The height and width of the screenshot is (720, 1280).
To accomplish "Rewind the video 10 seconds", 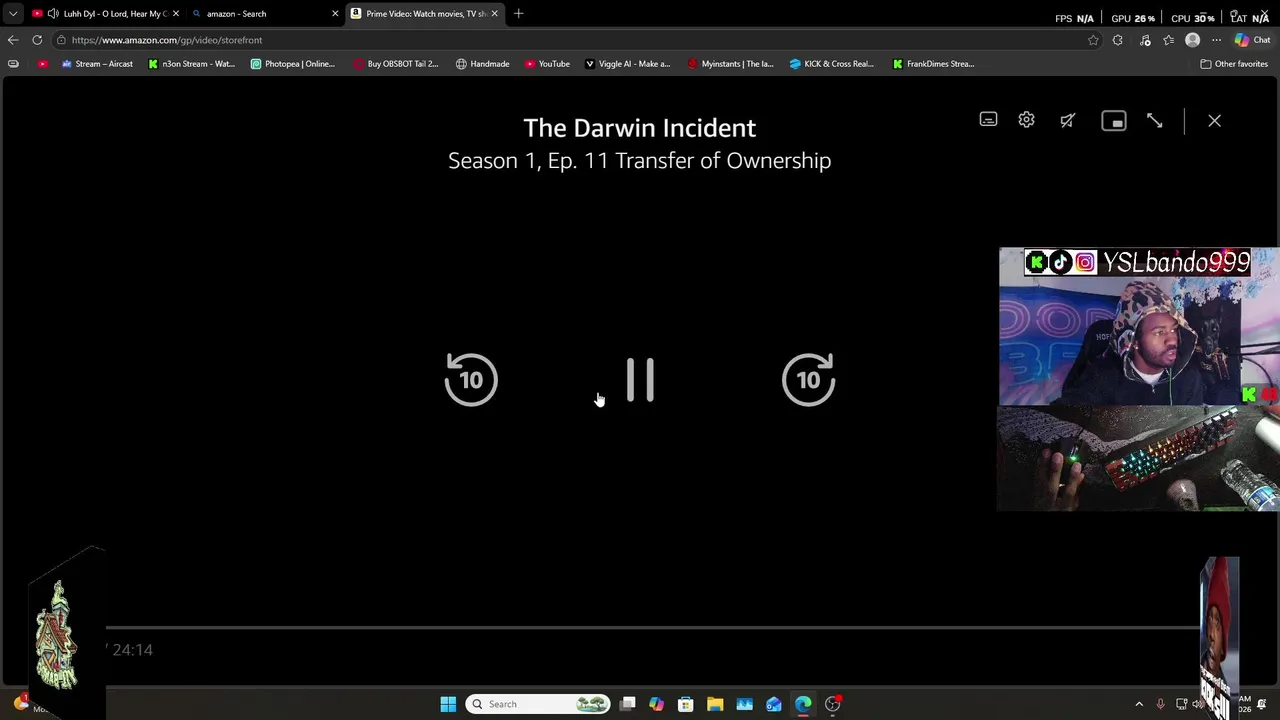I will coord(471,379).
